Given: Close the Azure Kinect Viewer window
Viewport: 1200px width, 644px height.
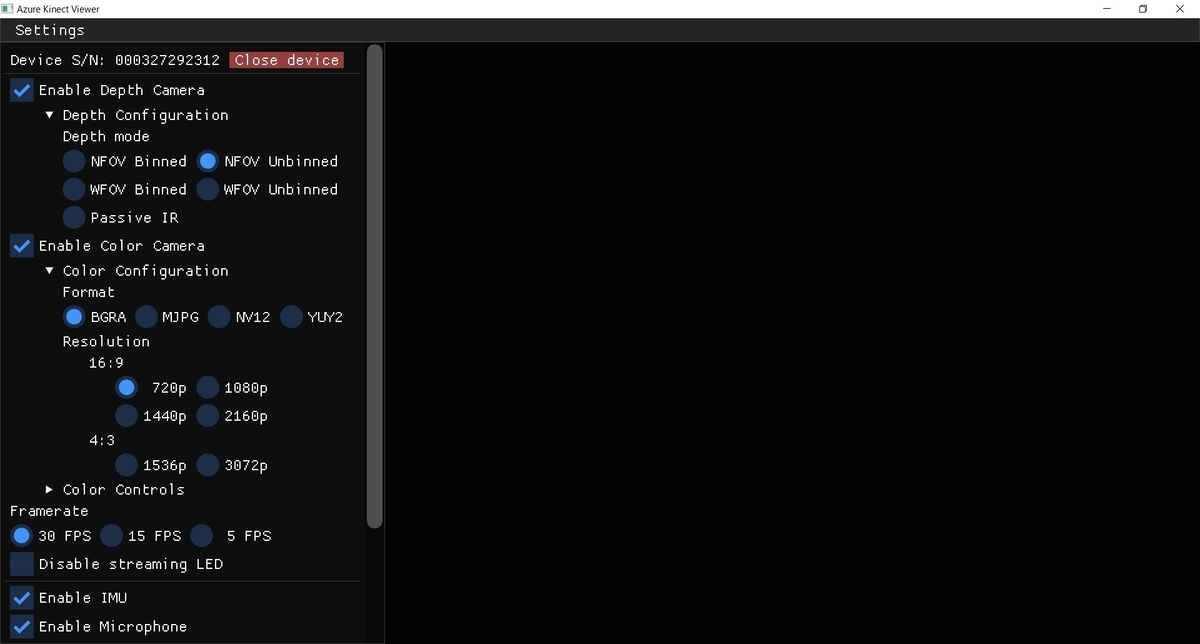Looking at the screenshot, I should (1180, 9).
